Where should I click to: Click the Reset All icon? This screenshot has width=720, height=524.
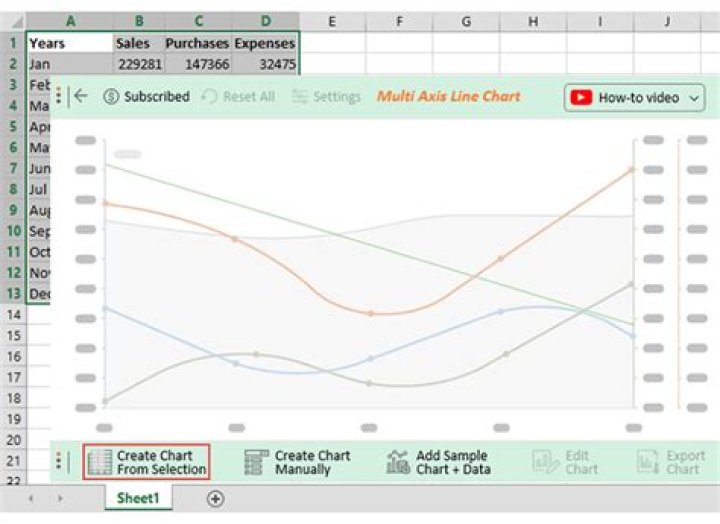[x=209, y=96]
